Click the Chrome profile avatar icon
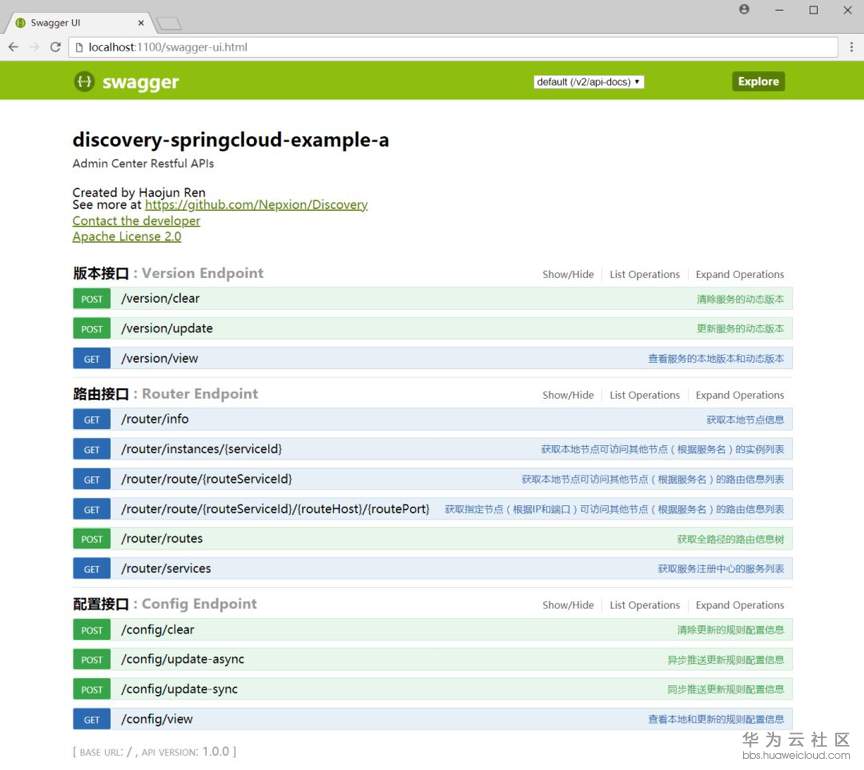 tap(744, 9)
